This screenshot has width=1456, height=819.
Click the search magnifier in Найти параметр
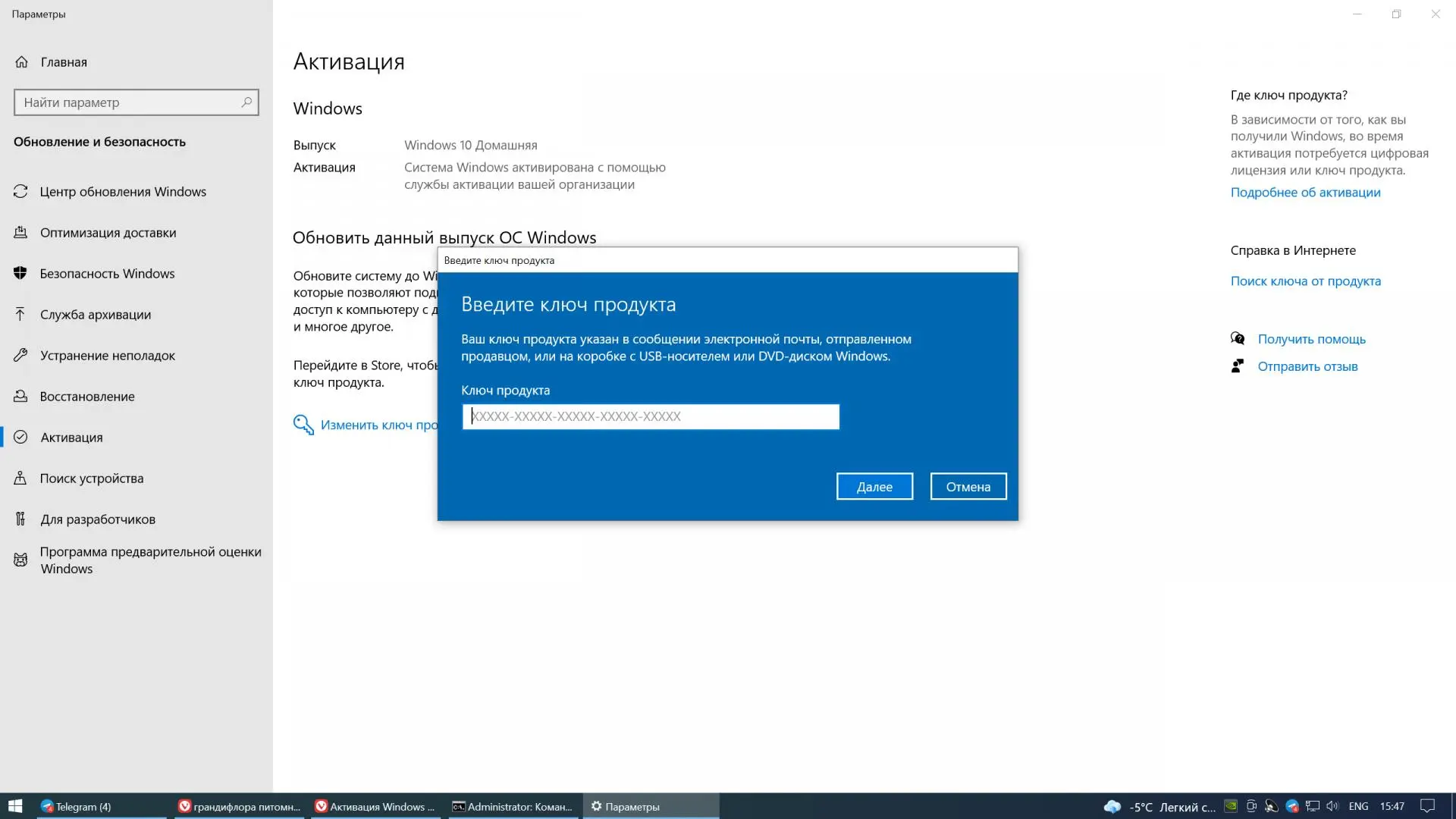click(246, 102)
